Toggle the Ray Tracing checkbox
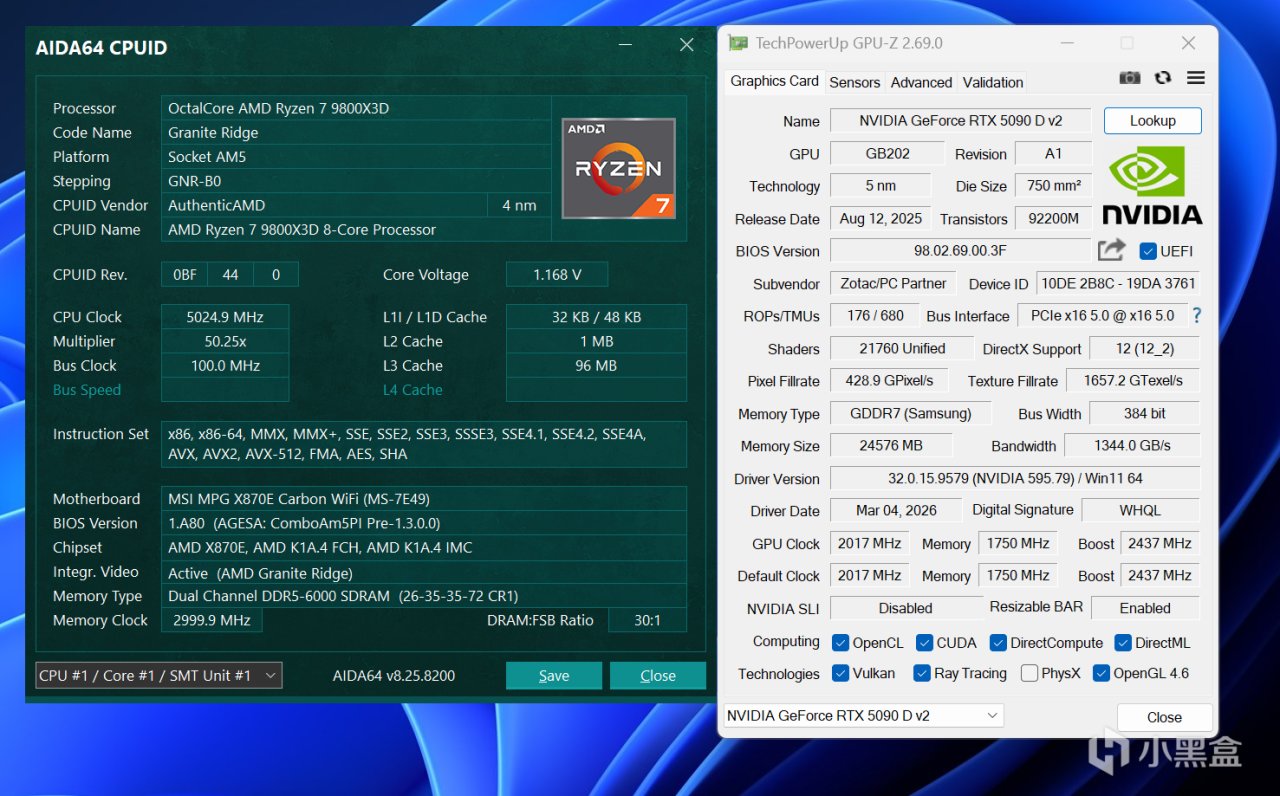Screen dimensions: 1280x796 (922, 673)
